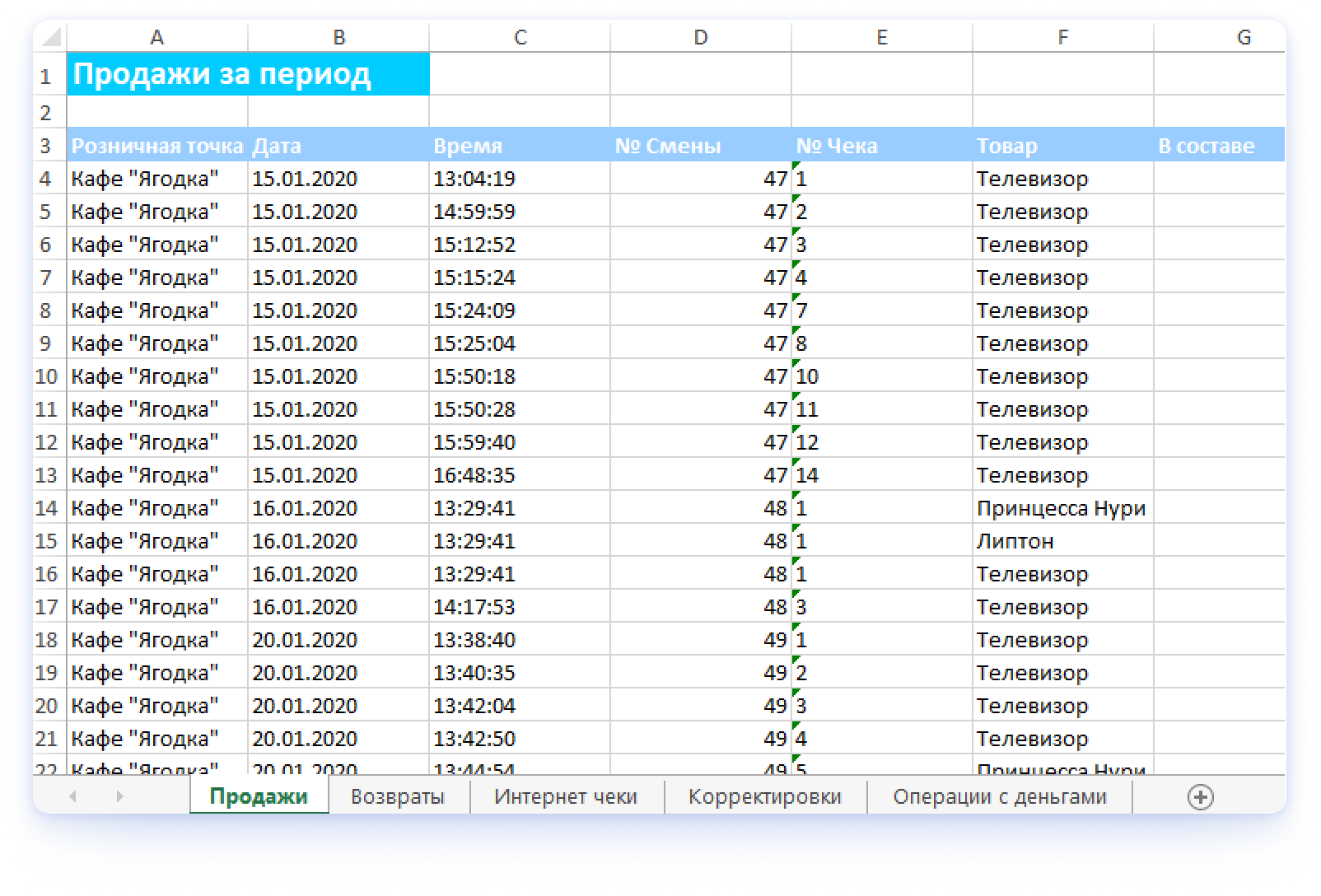Select the time cell 13:38:40

tap(520, 639)
